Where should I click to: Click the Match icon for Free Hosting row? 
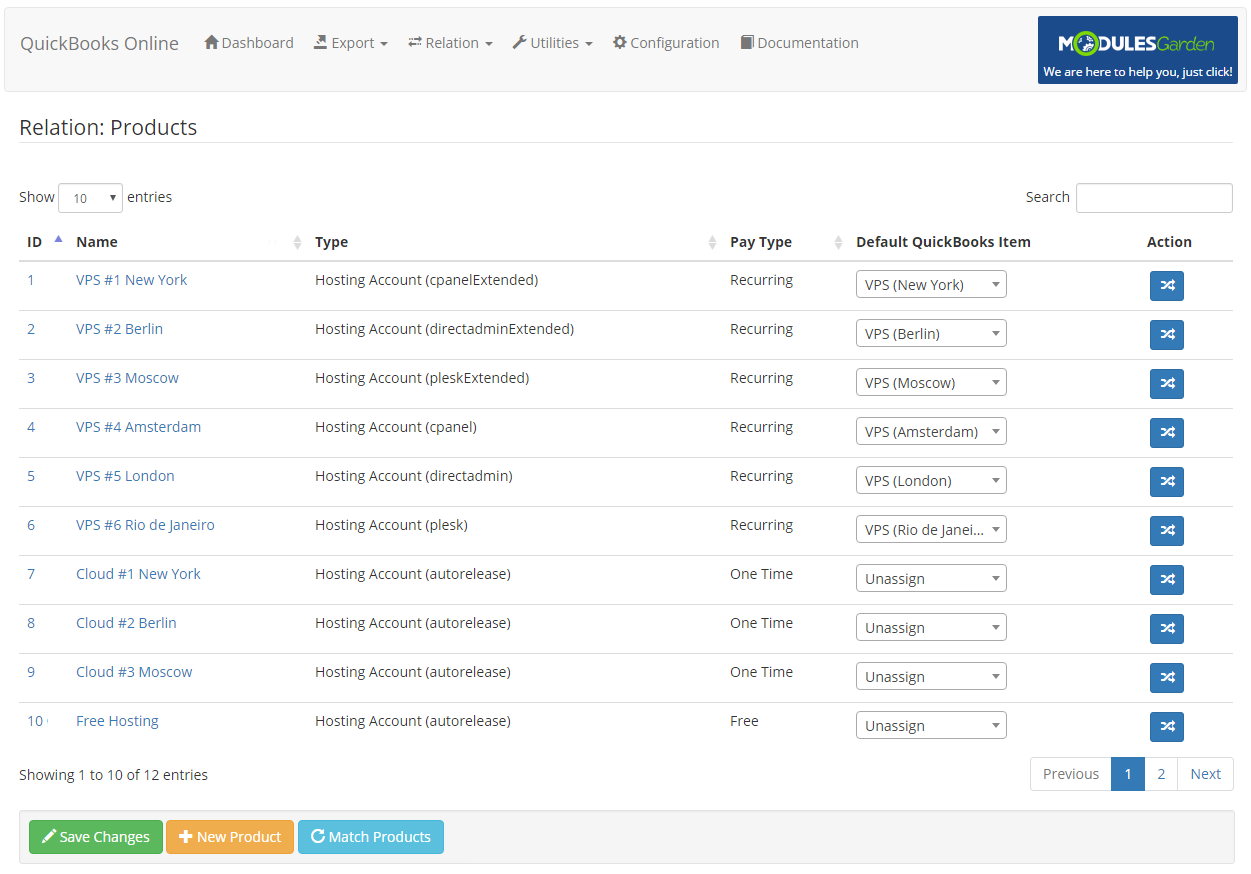coord(1166,727)
